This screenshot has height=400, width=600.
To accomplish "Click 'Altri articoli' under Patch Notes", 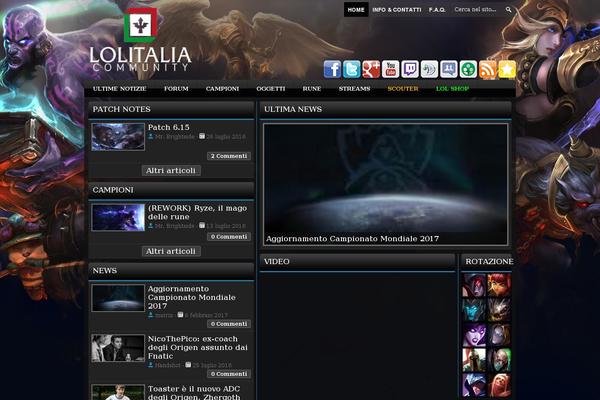I will click(171, 170).
